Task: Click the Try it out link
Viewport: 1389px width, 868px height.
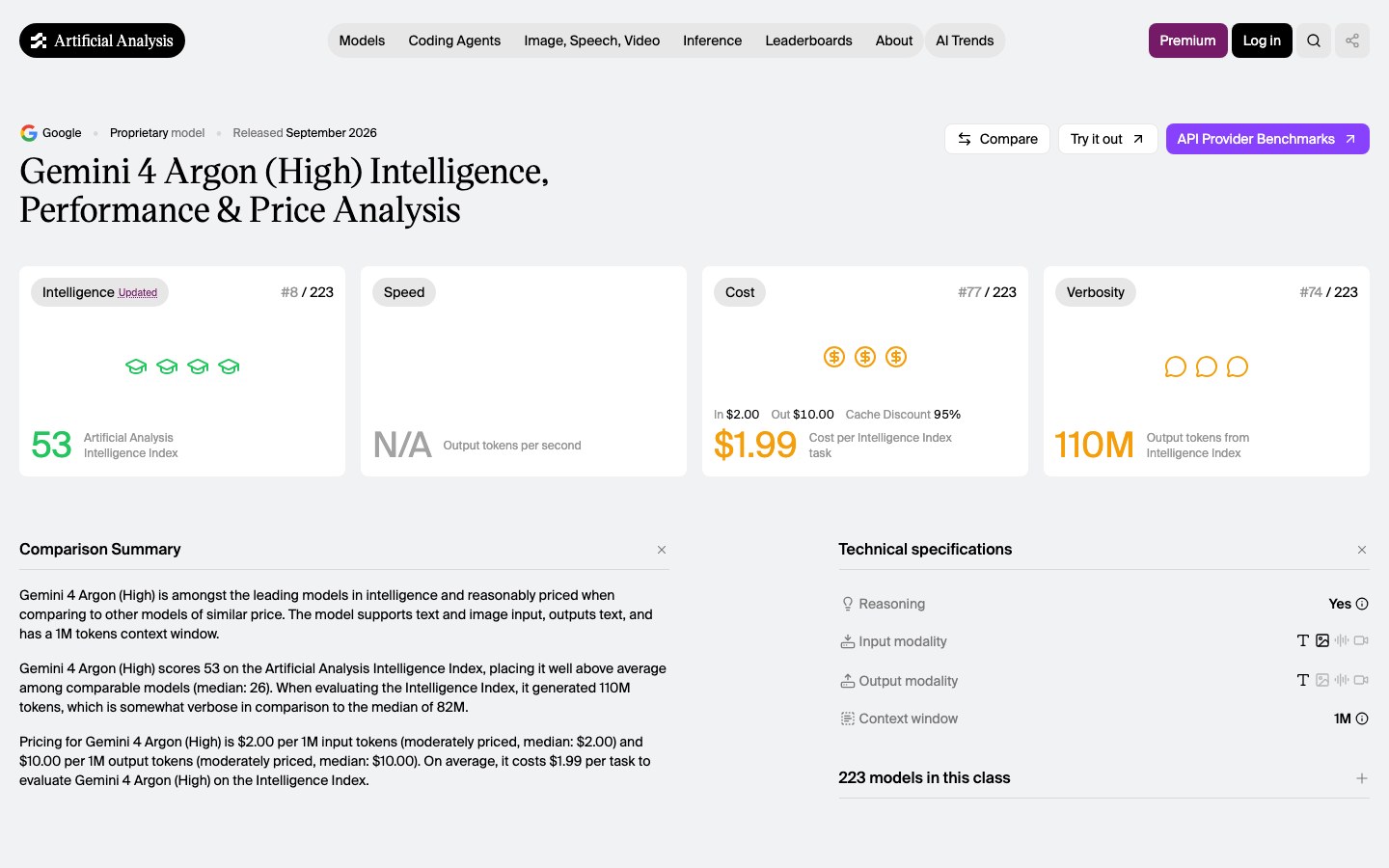Action: [x=1107, y=139]
